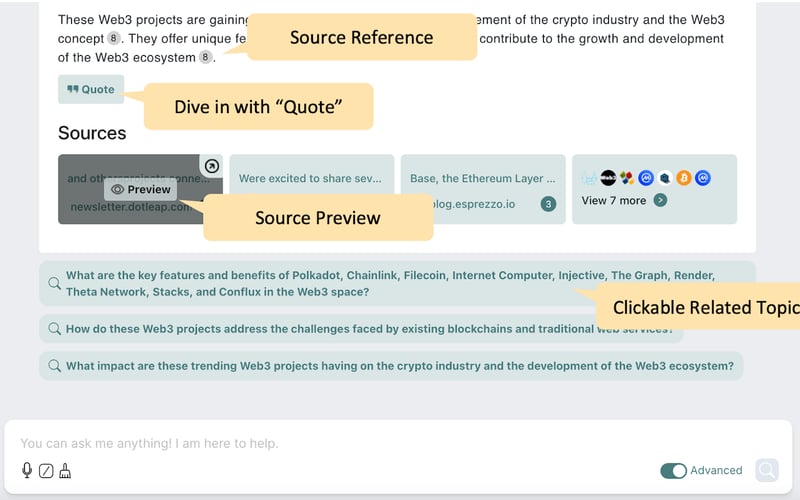Toggle the Advanced switch
This screenshot has width=800, height=500.
(x=673, y=470)
